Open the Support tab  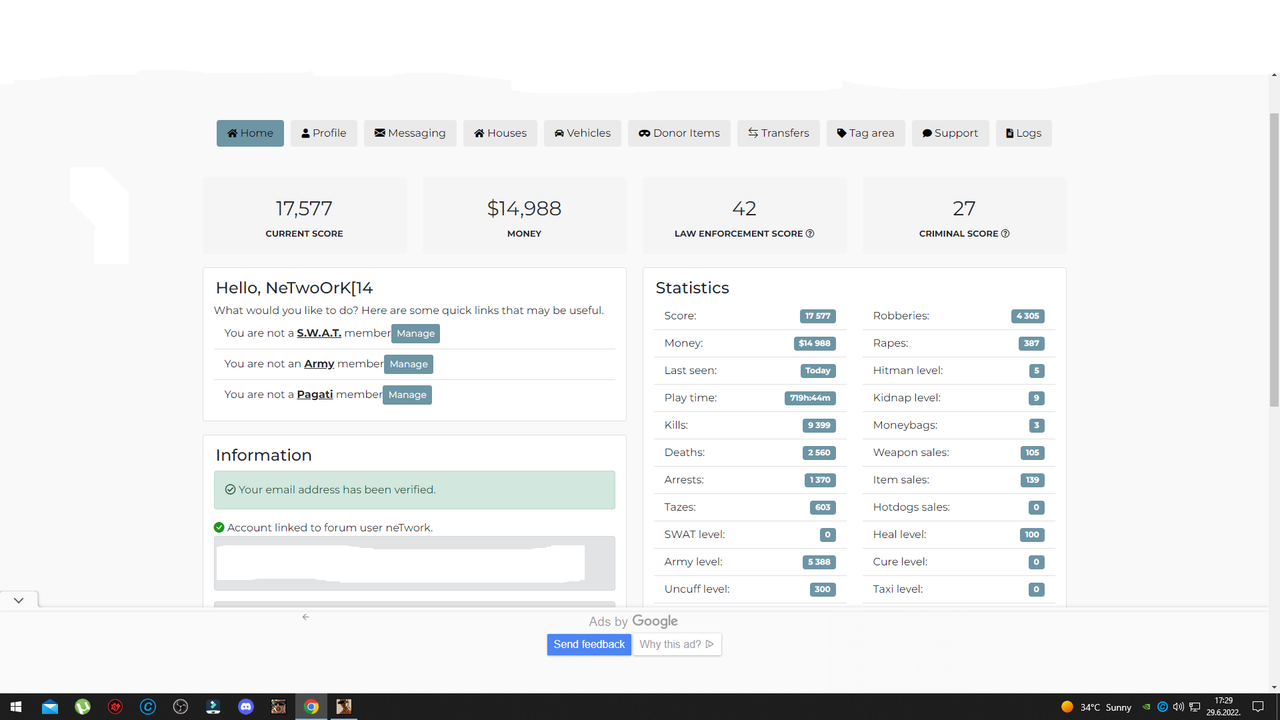[x=950, y=133]
